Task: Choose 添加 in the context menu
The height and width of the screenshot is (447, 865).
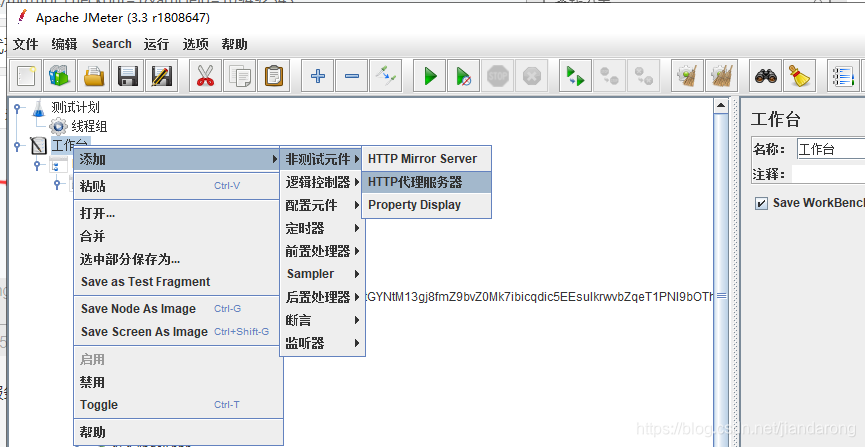Action: click(178, 159)
